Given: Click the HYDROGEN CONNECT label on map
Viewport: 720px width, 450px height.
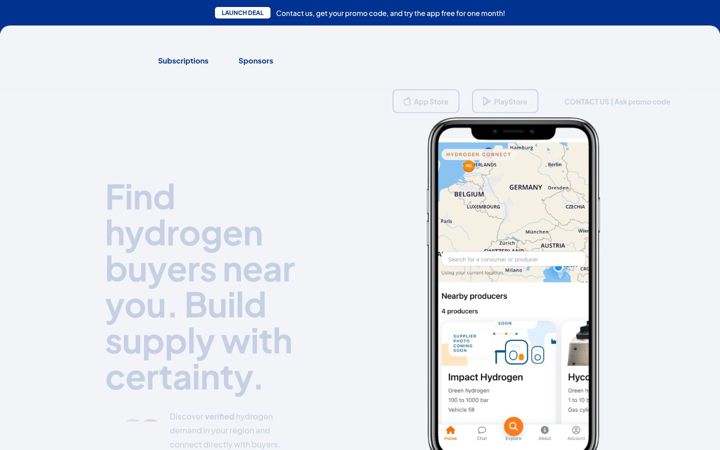Looking at the screenshot, I should coord(478,155).
